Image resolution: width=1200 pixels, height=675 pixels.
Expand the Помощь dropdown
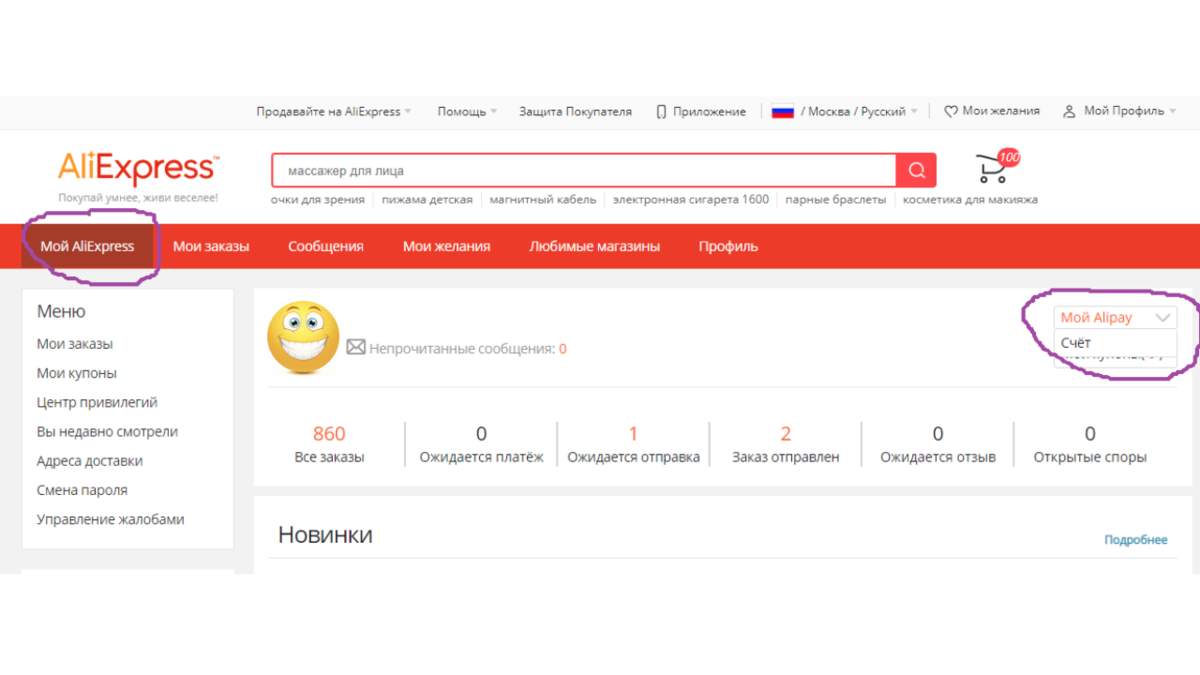[467, 112]
